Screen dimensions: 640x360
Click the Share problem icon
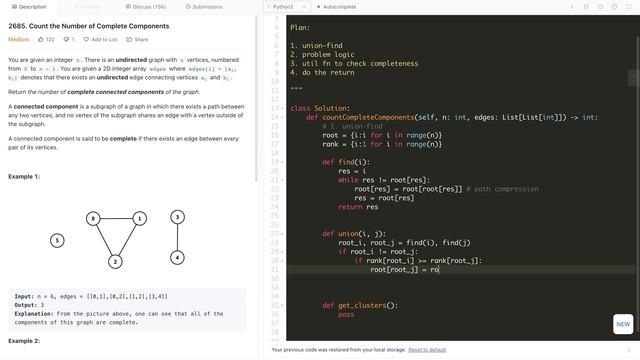click(129, 40)
